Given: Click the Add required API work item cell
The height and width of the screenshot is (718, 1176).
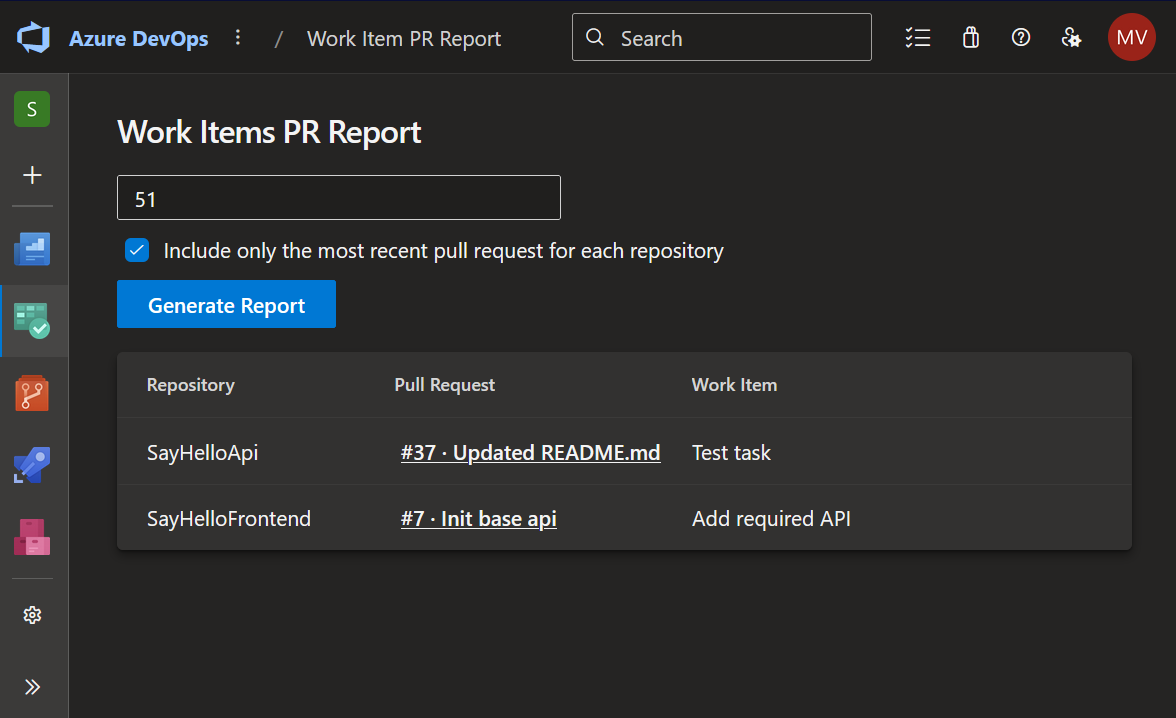Looking at the screenshot, I should (x=771, y=518).
